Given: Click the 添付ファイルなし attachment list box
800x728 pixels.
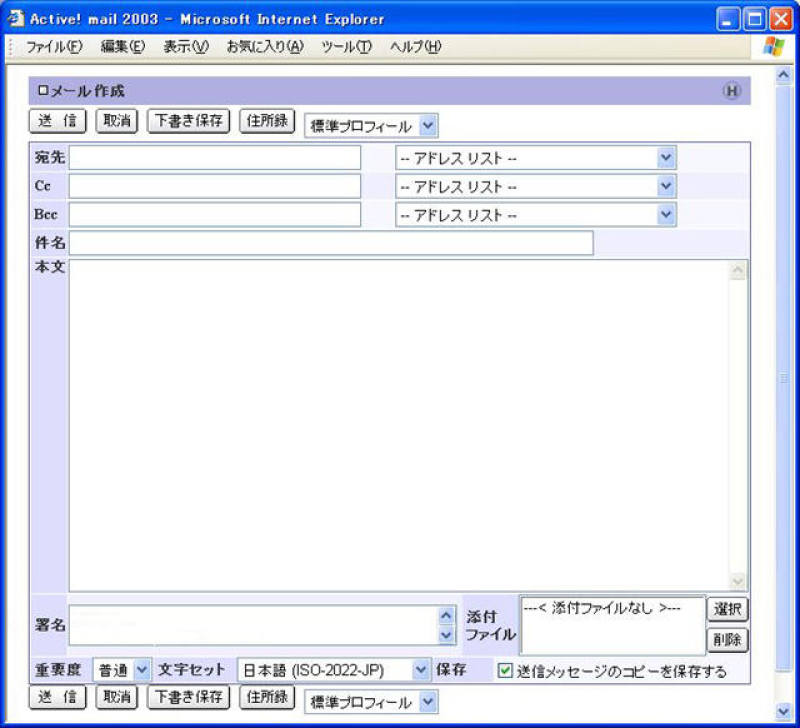Looking at the screenshot, I should (613, 625).
